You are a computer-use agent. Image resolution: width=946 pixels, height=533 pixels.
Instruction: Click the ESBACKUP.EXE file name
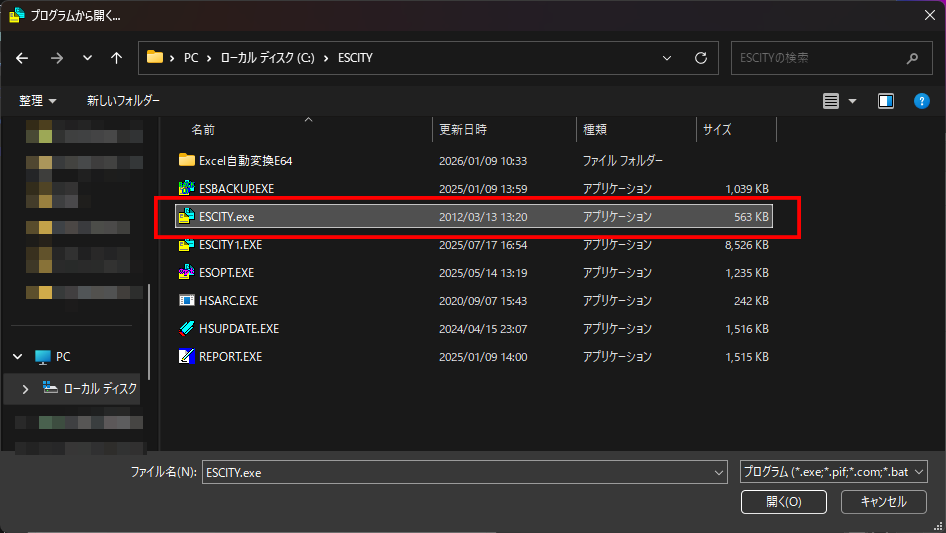click(236, 189)
